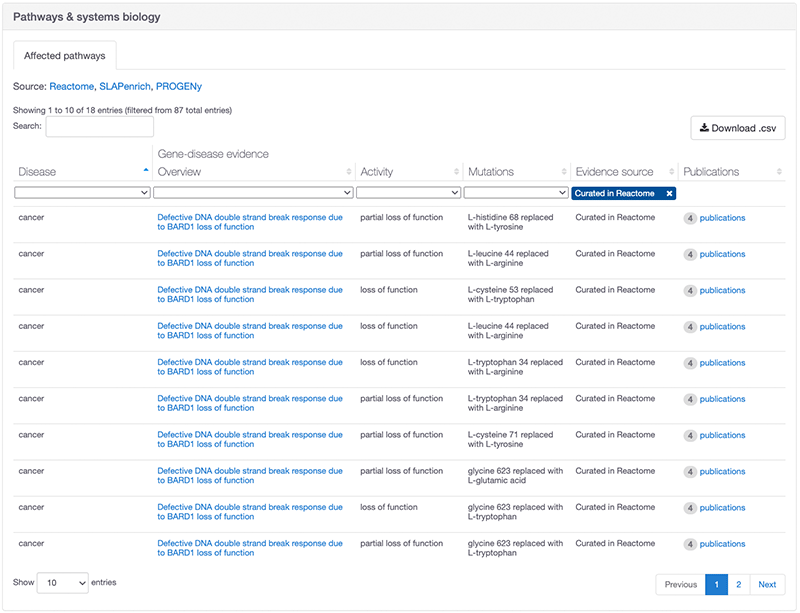Open the Disease filter dropdown
Screen dimensions: 800x613
click(x=82, y=193)
